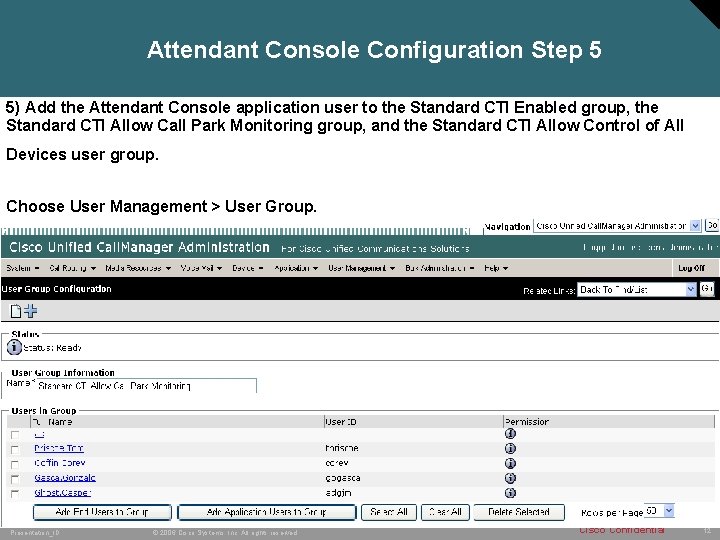Open the Gasca Gonzalo user link

pos(65,478)
